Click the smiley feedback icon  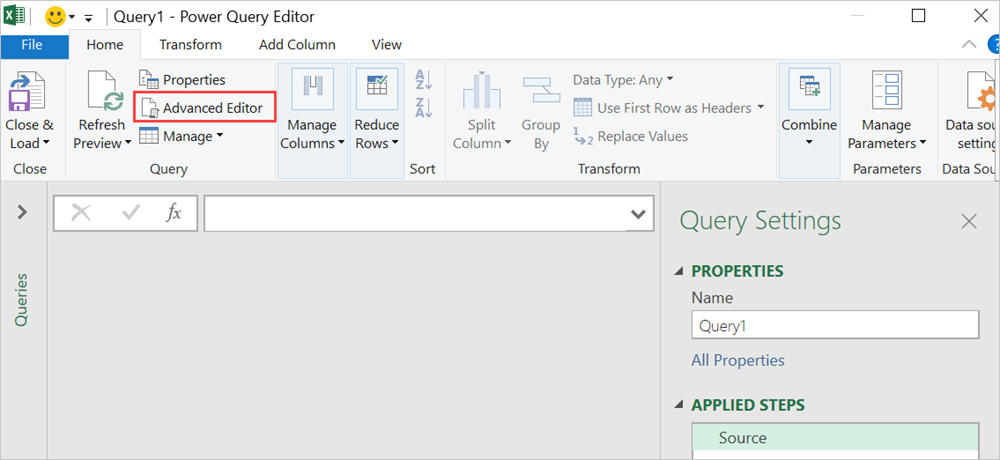tap(54, 16)
